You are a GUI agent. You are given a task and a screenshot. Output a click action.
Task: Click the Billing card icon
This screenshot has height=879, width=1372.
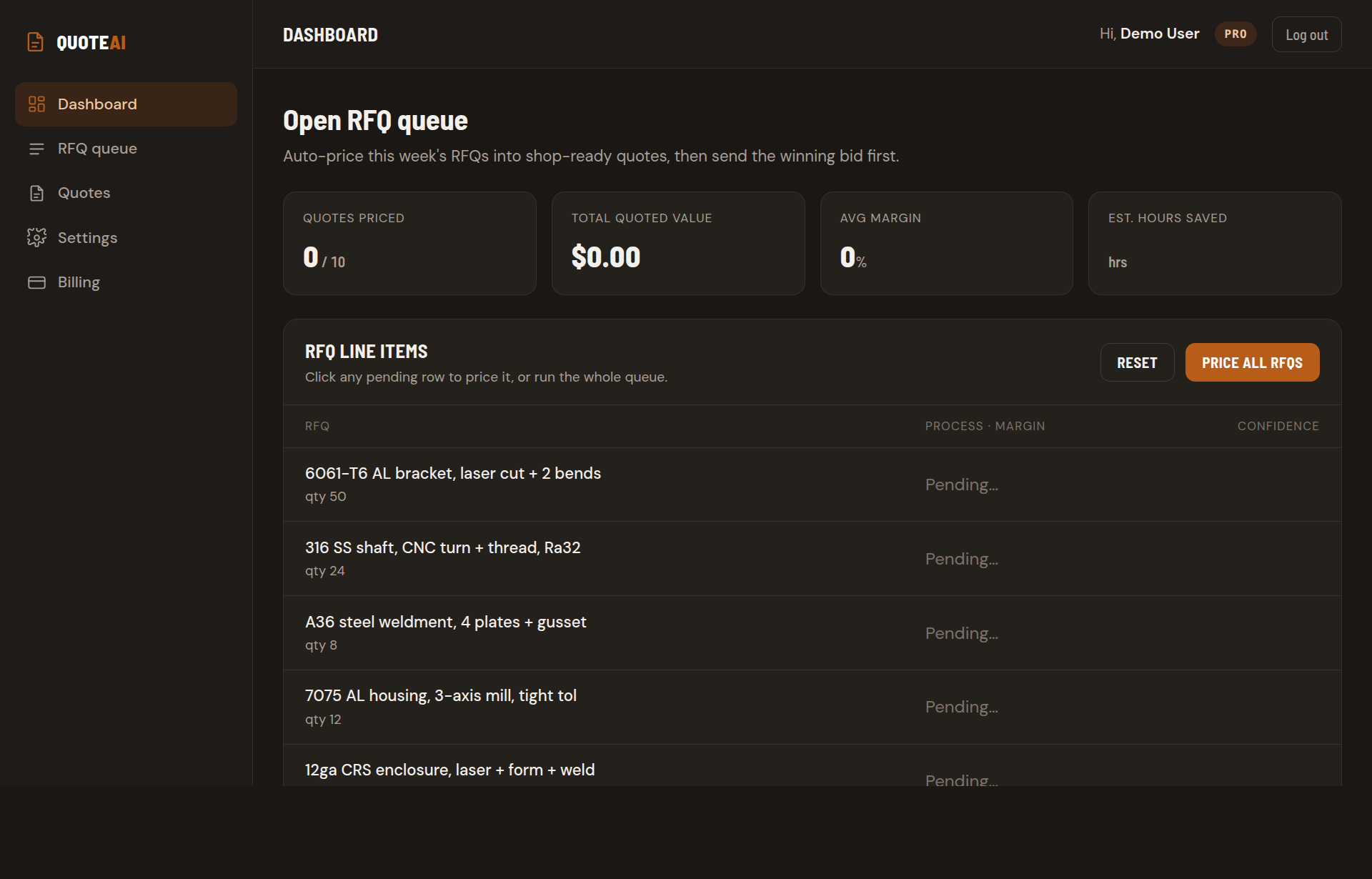[36, 282]
